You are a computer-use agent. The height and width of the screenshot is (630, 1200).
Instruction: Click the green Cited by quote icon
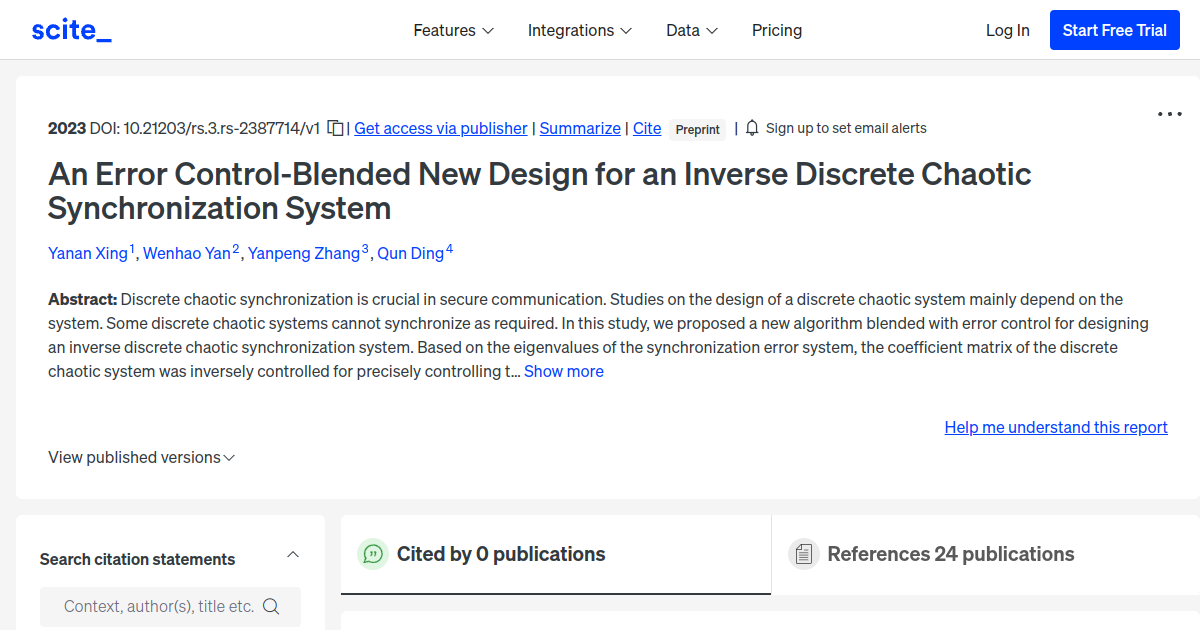click(x=373, y=554)
